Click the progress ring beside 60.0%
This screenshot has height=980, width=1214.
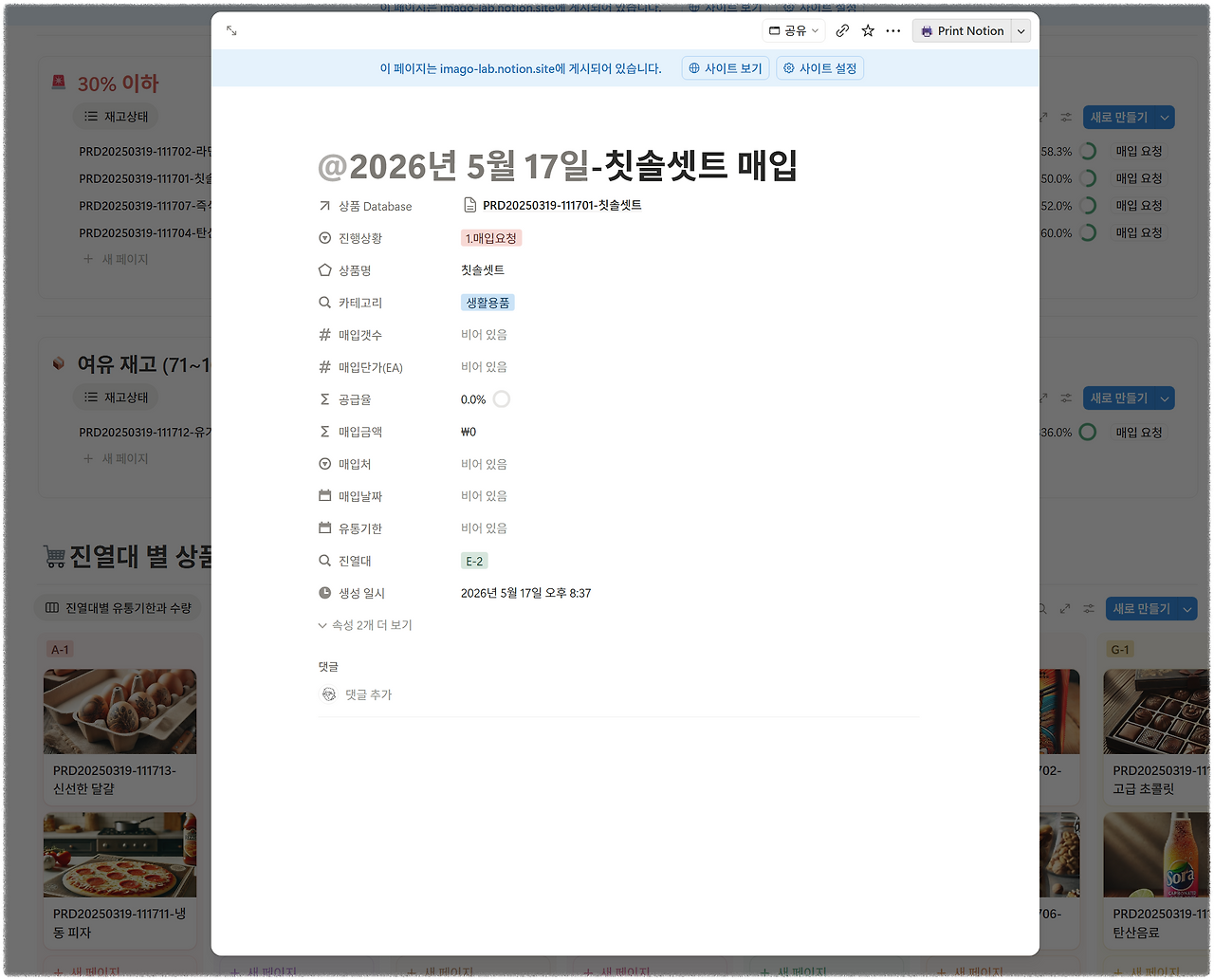1088,232
